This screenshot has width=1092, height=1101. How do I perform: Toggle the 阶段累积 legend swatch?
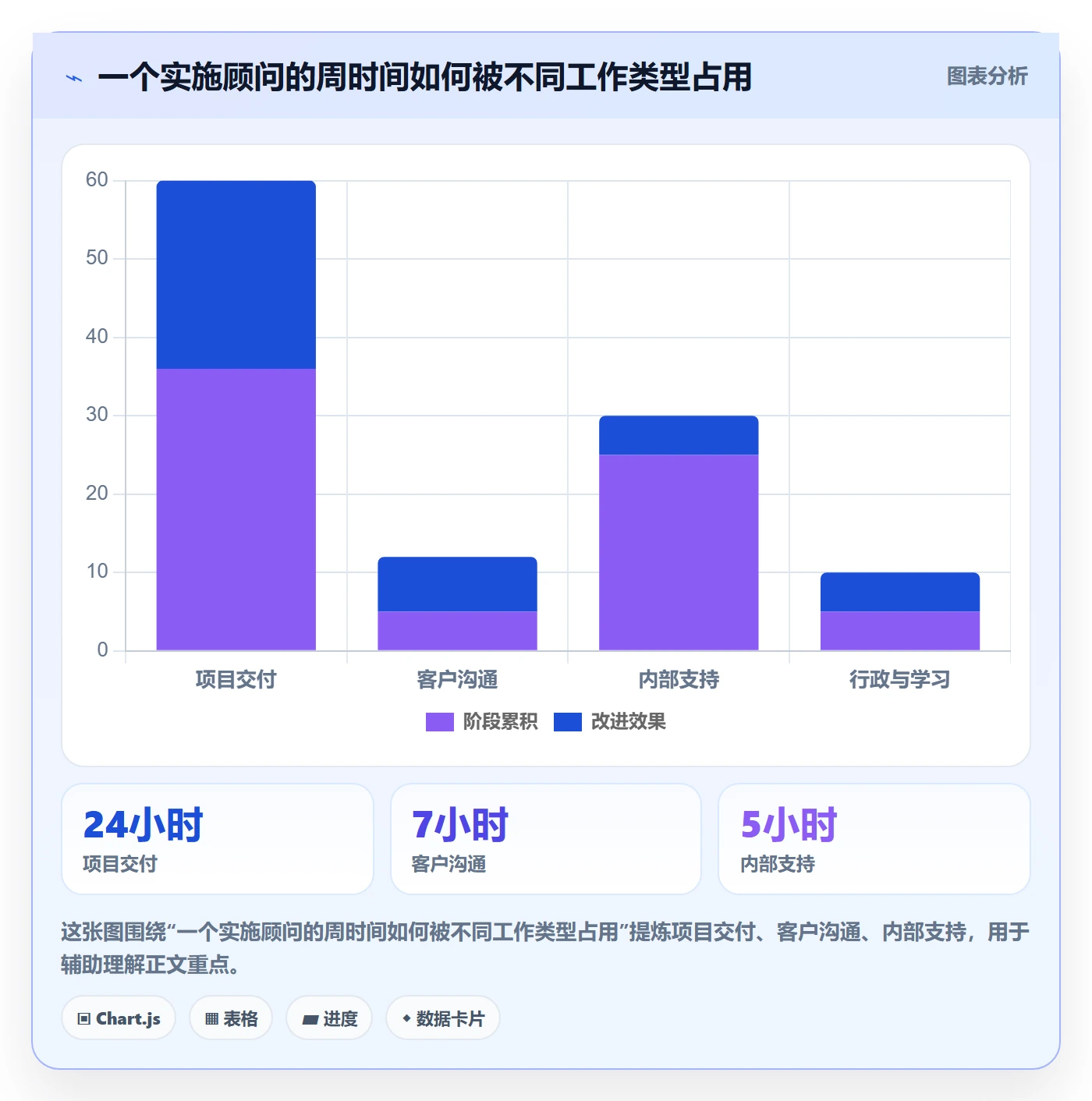coord(439,722)
